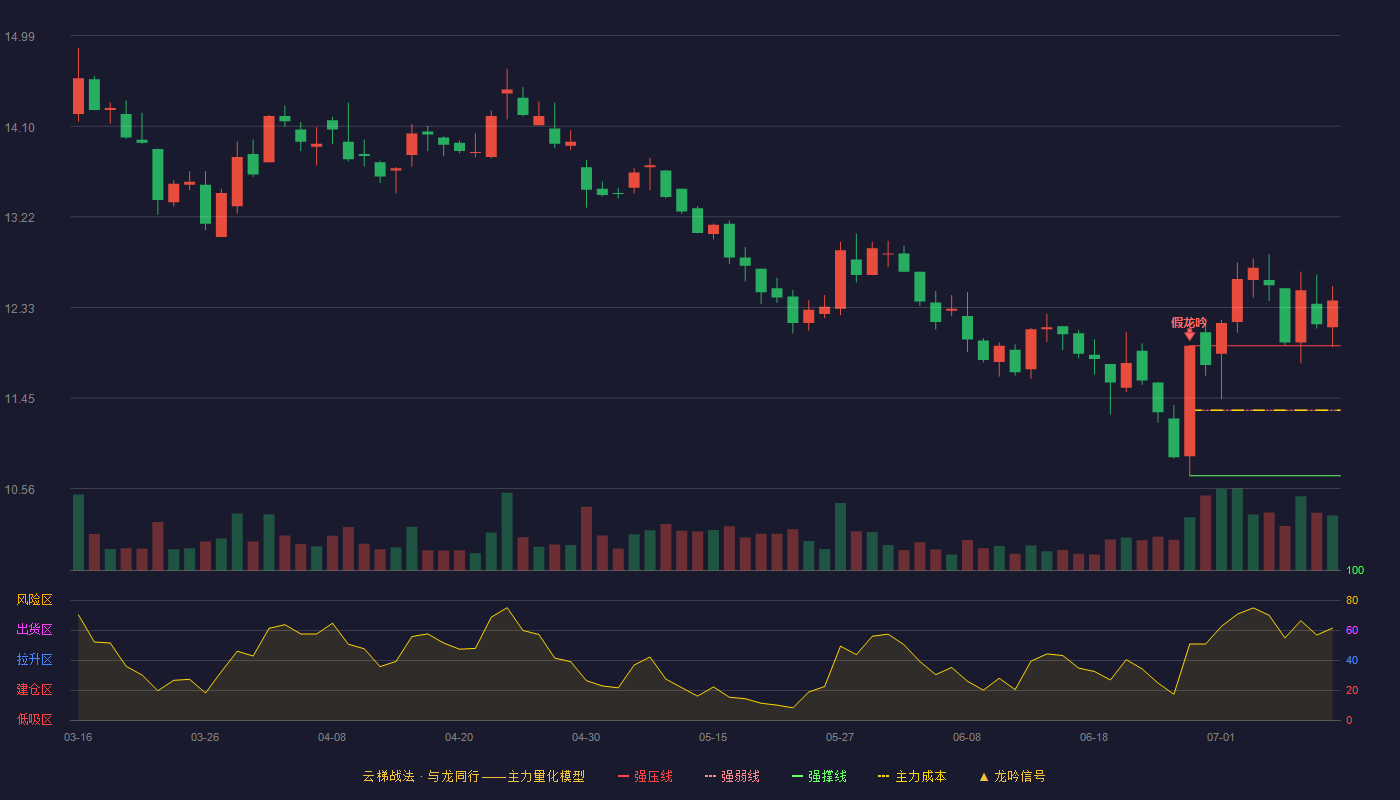Click the 05-27 date label
Viewport: 1400px width, 800px height.
click(840, 737)
